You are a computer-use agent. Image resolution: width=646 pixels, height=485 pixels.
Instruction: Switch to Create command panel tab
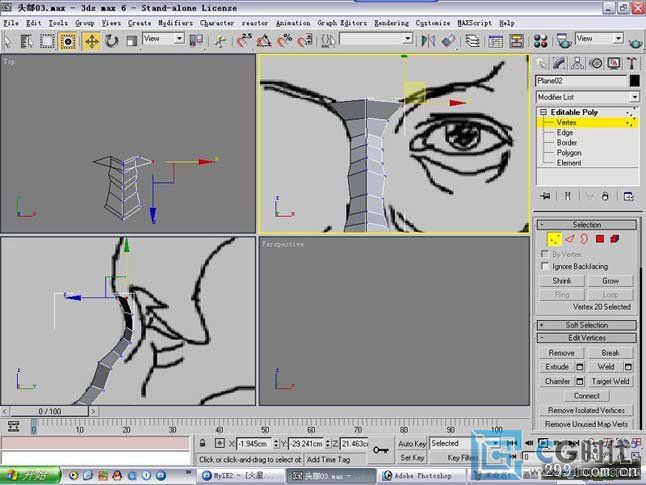point(541,63)
